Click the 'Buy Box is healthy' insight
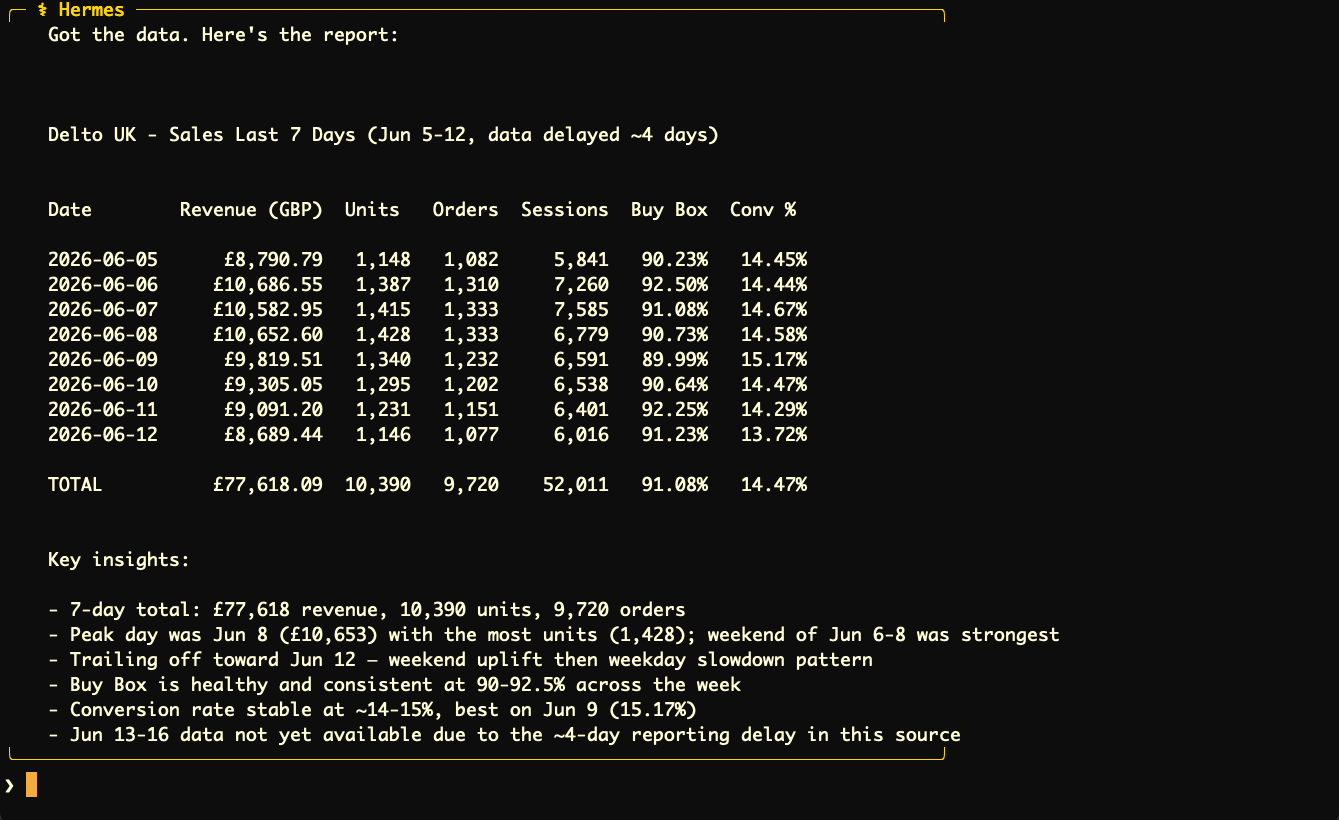Viewport: 1339px width, 820px height. click(394, 685)
